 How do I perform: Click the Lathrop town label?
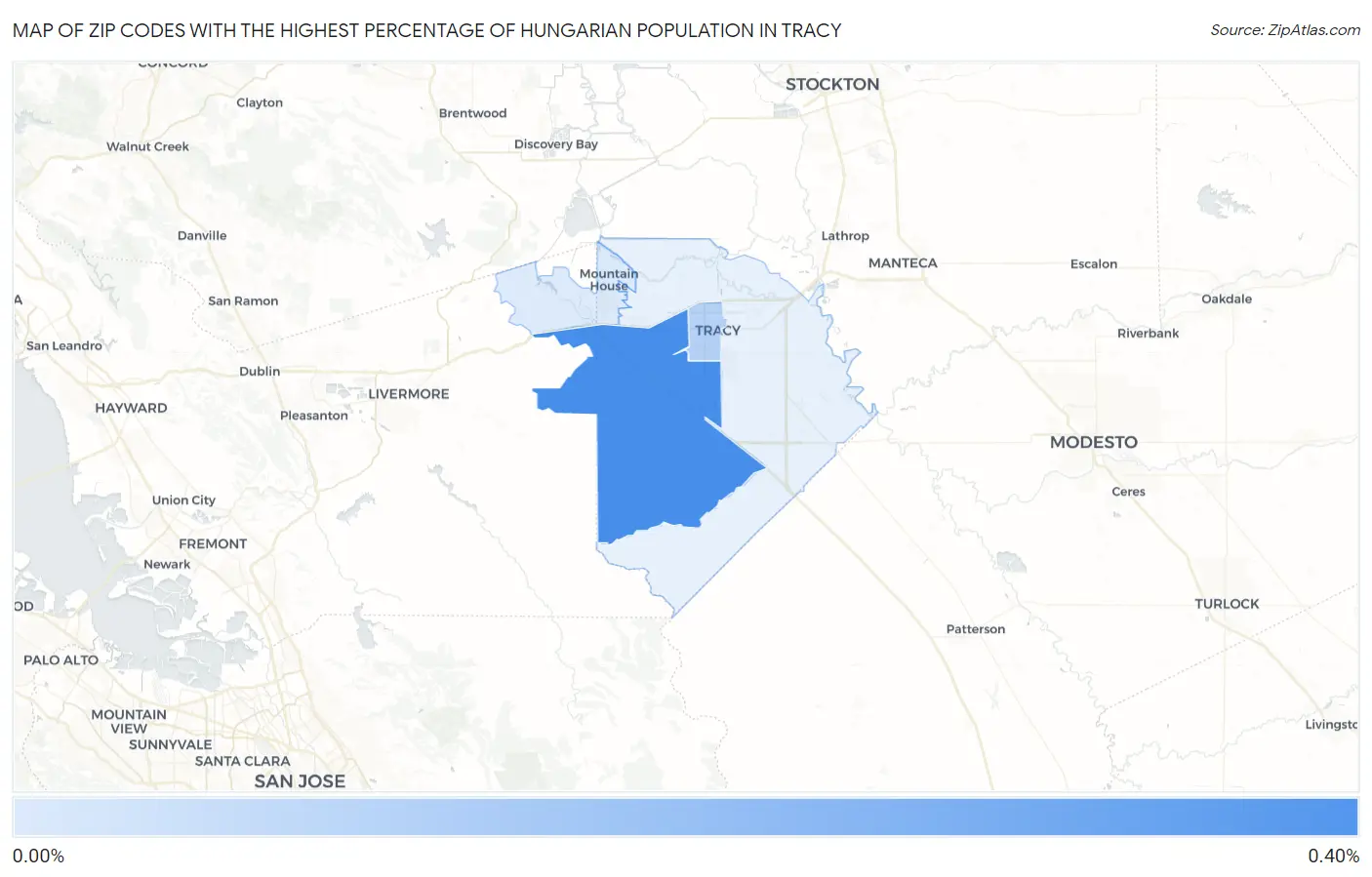845,236
